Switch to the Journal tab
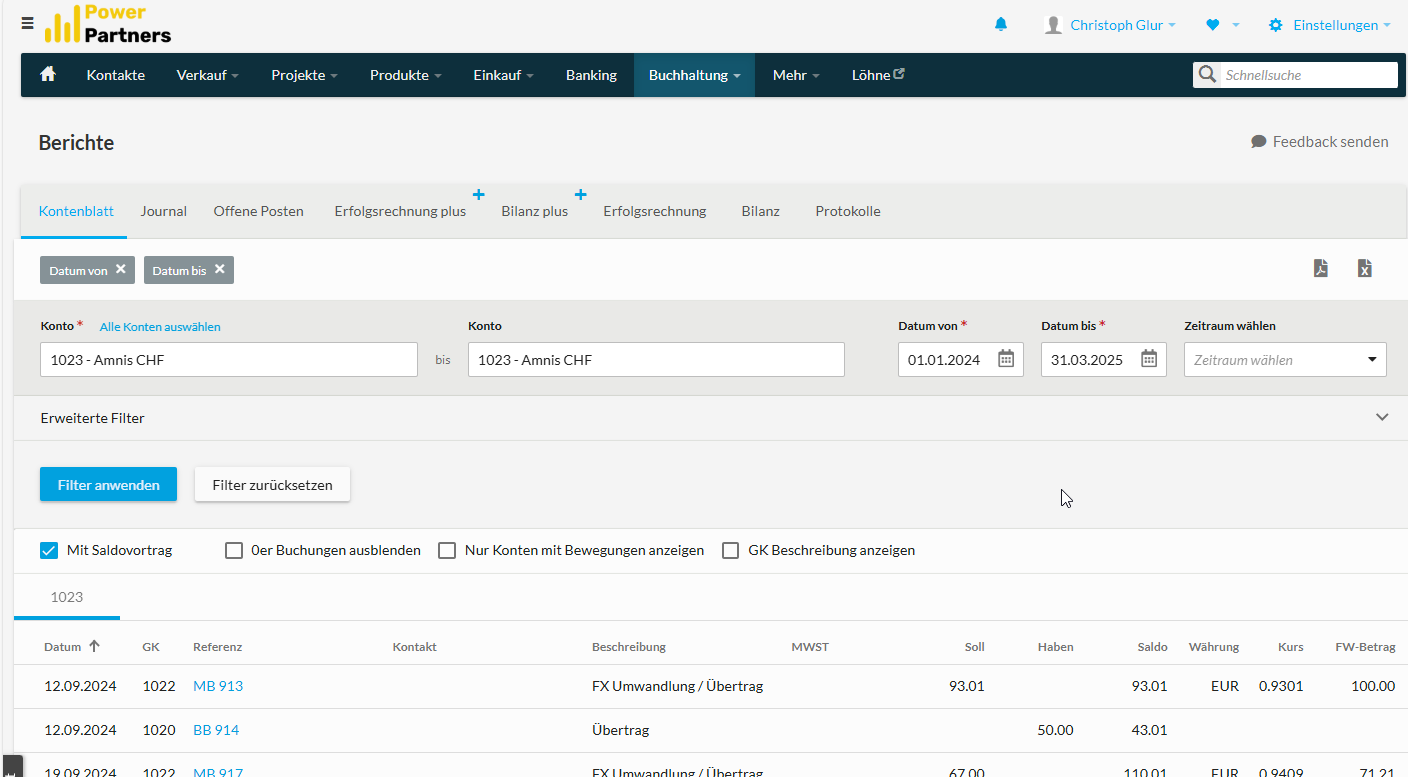The image size is (1408, 777). pyautogui.click(x=164, y=211)
